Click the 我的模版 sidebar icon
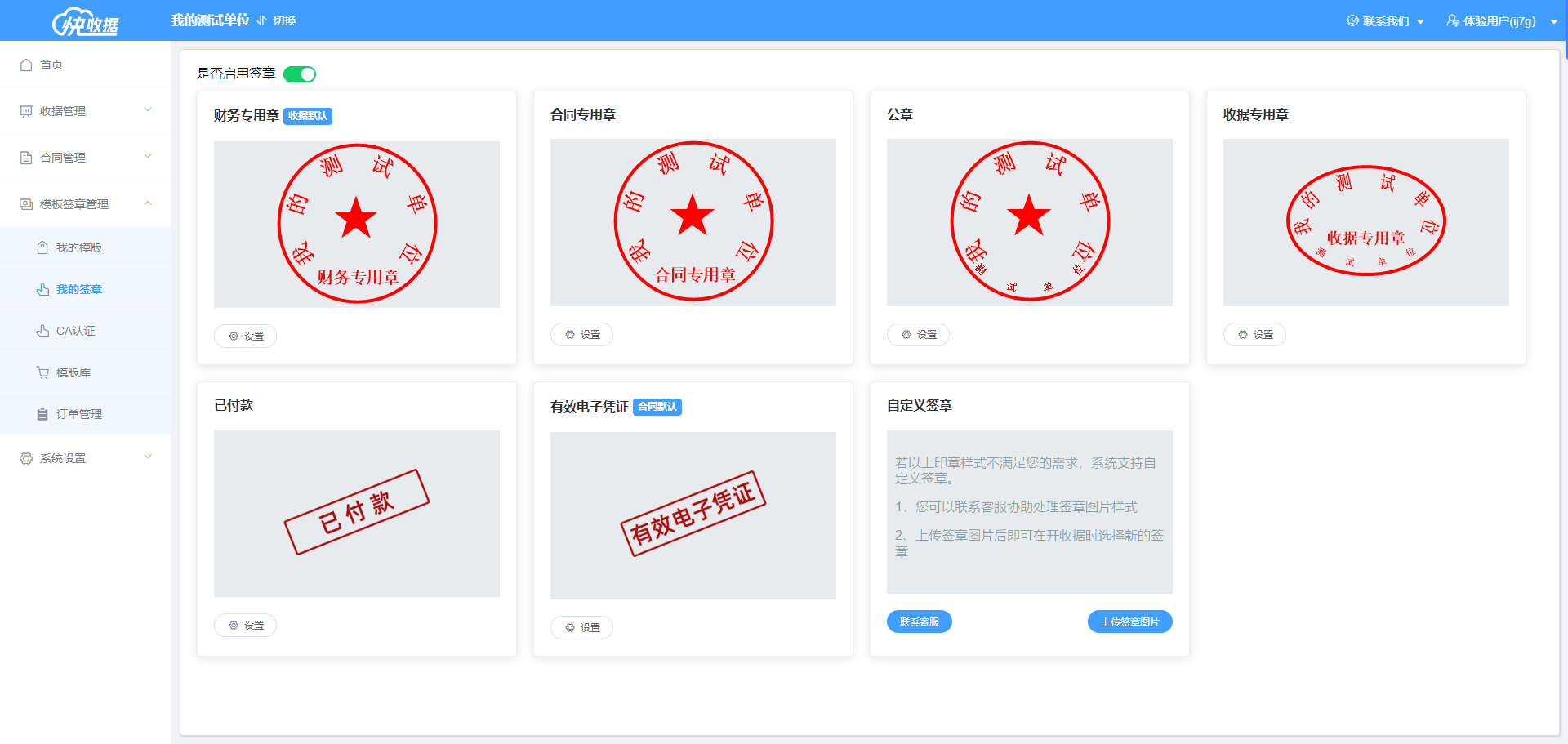Viewport: 1568px width, 744px height. [42, 247]
